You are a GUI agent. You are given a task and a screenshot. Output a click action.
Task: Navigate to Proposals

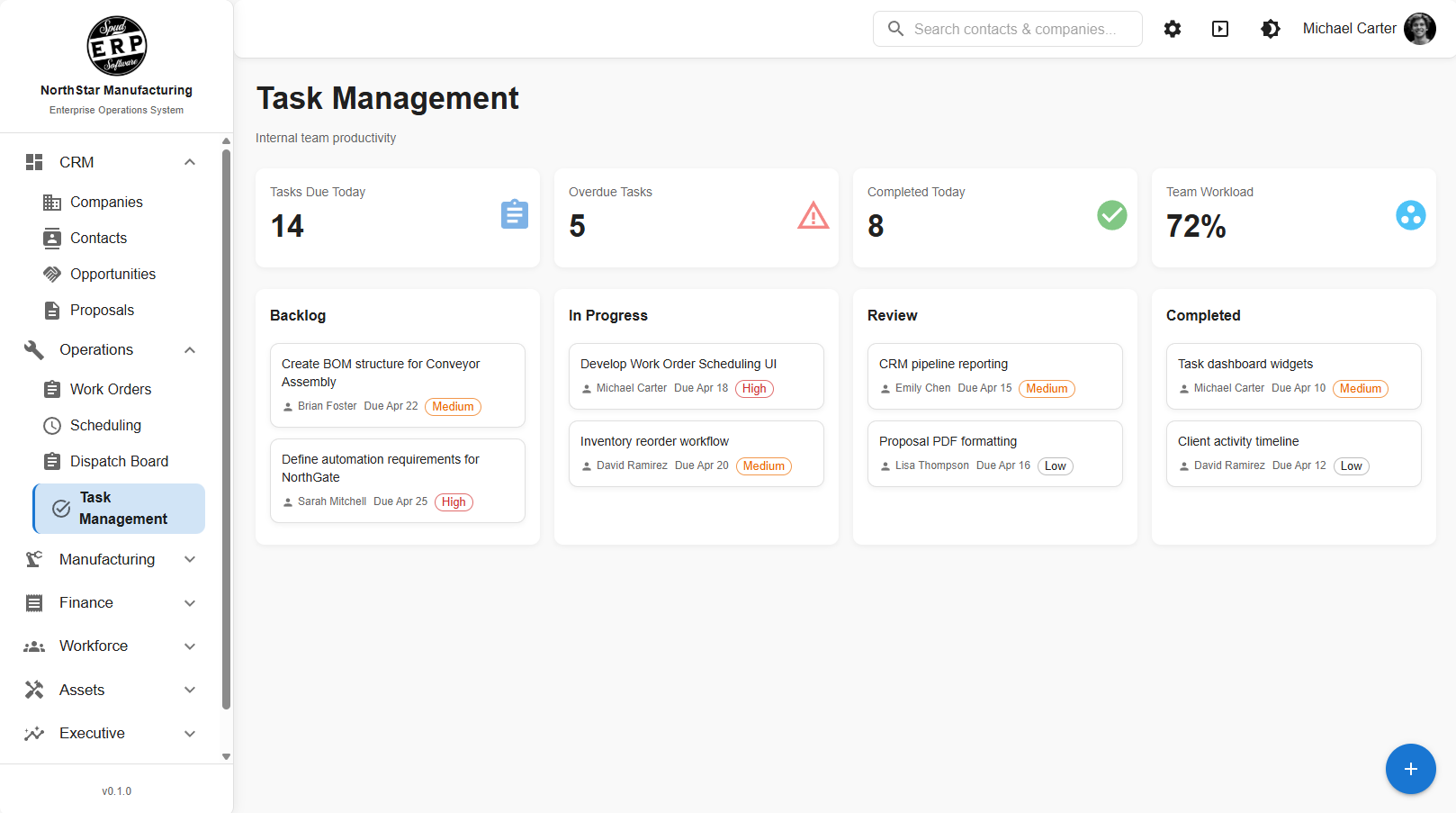[119, 310]
